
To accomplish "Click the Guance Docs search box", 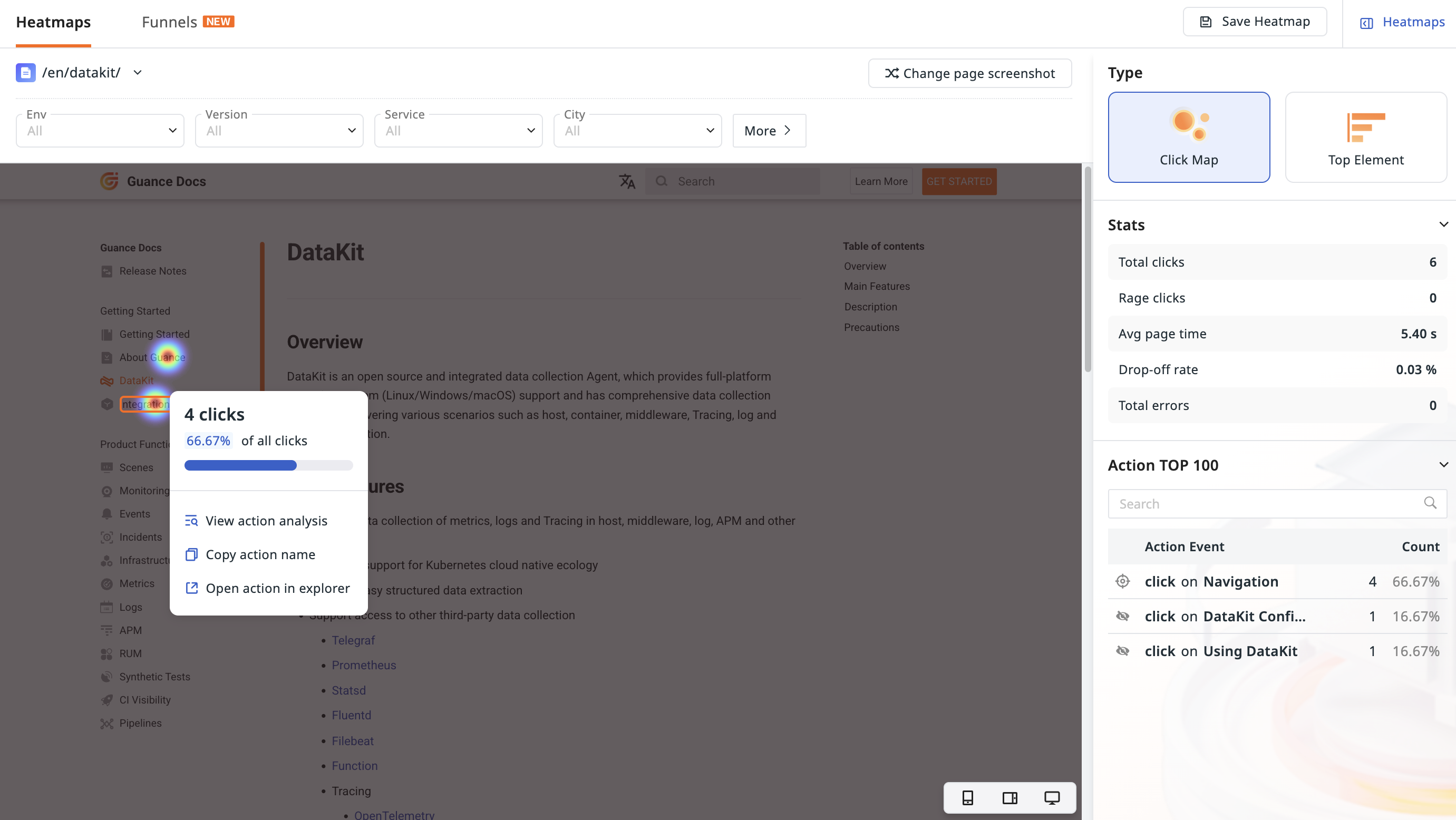I will click(x=733, y=181).
